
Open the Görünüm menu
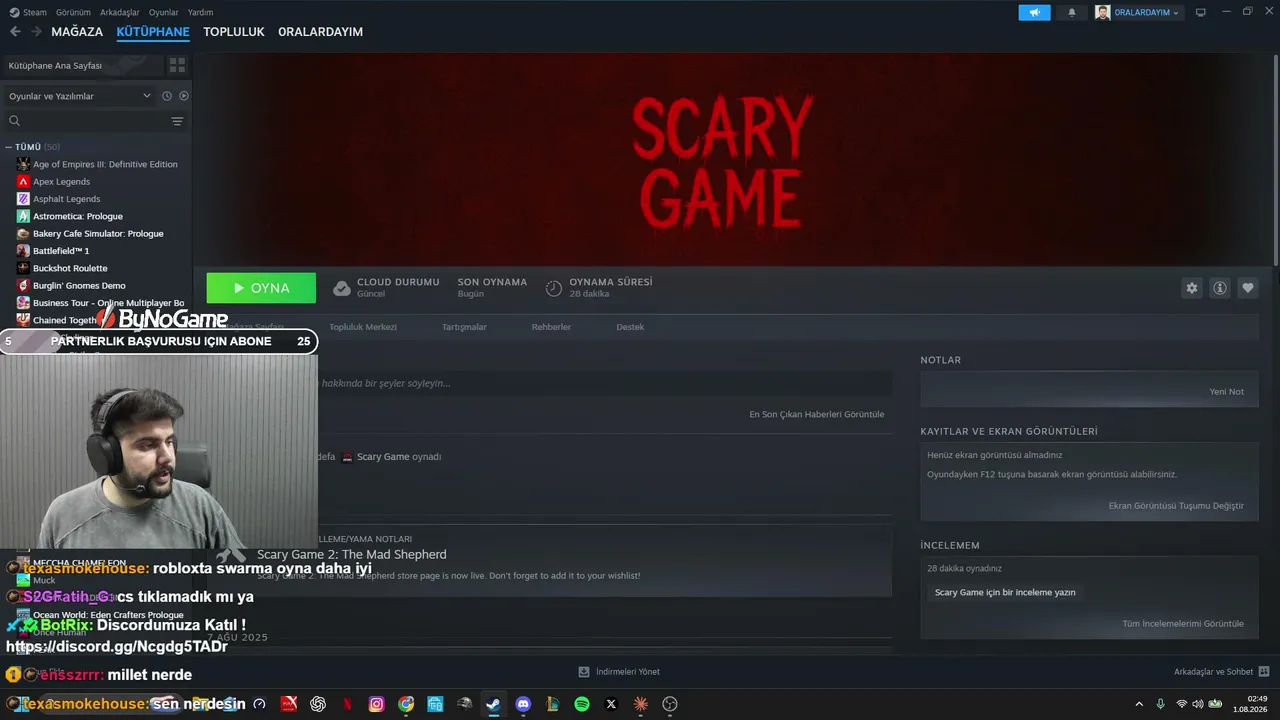(73, 12)
